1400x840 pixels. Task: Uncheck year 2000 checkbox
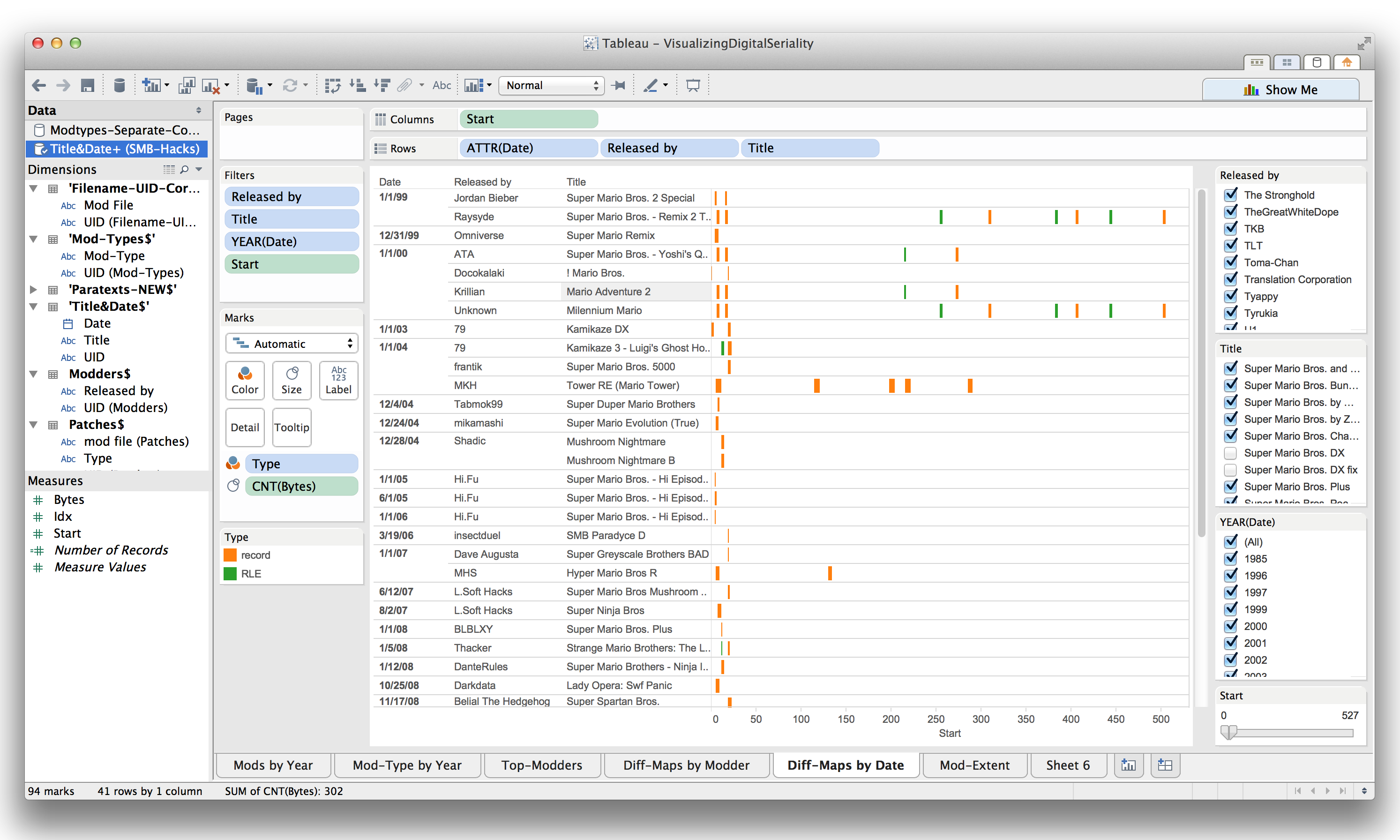pos(1230,626)
